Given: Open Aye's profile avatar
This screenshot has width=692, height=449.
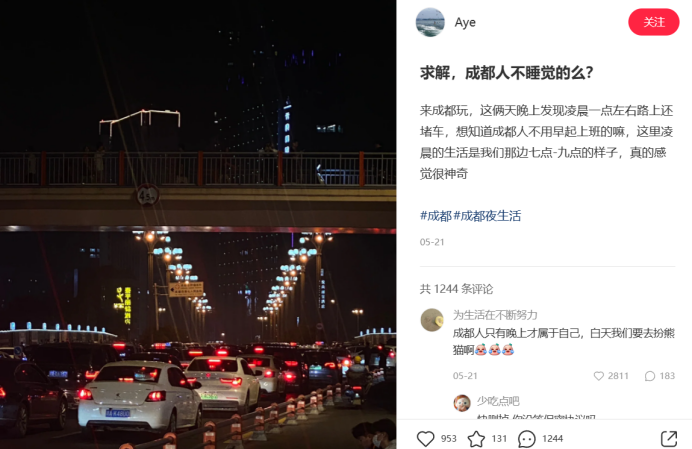Looking at the screenshot, I should coord(430,22).
